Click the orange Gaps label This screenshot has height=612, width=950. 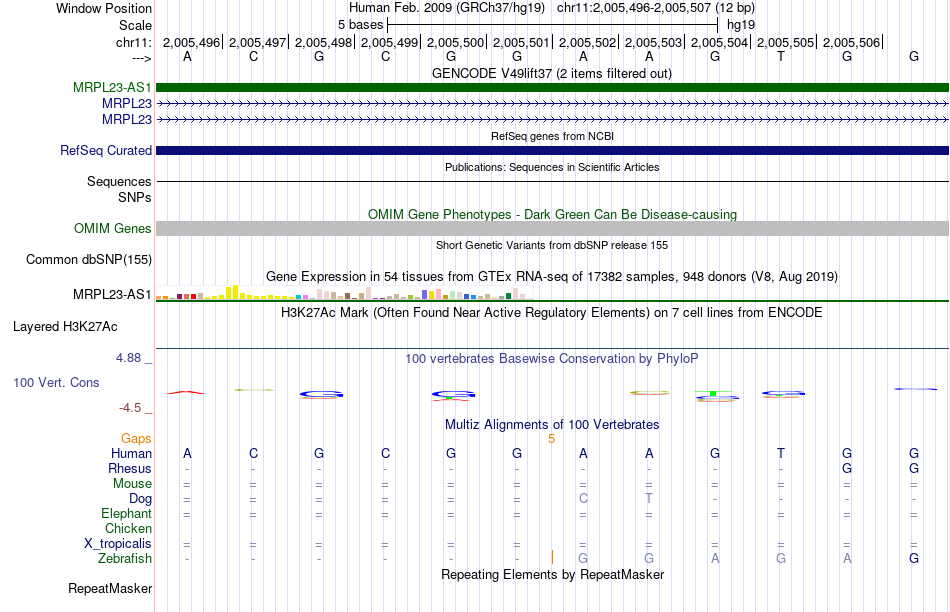136,439
